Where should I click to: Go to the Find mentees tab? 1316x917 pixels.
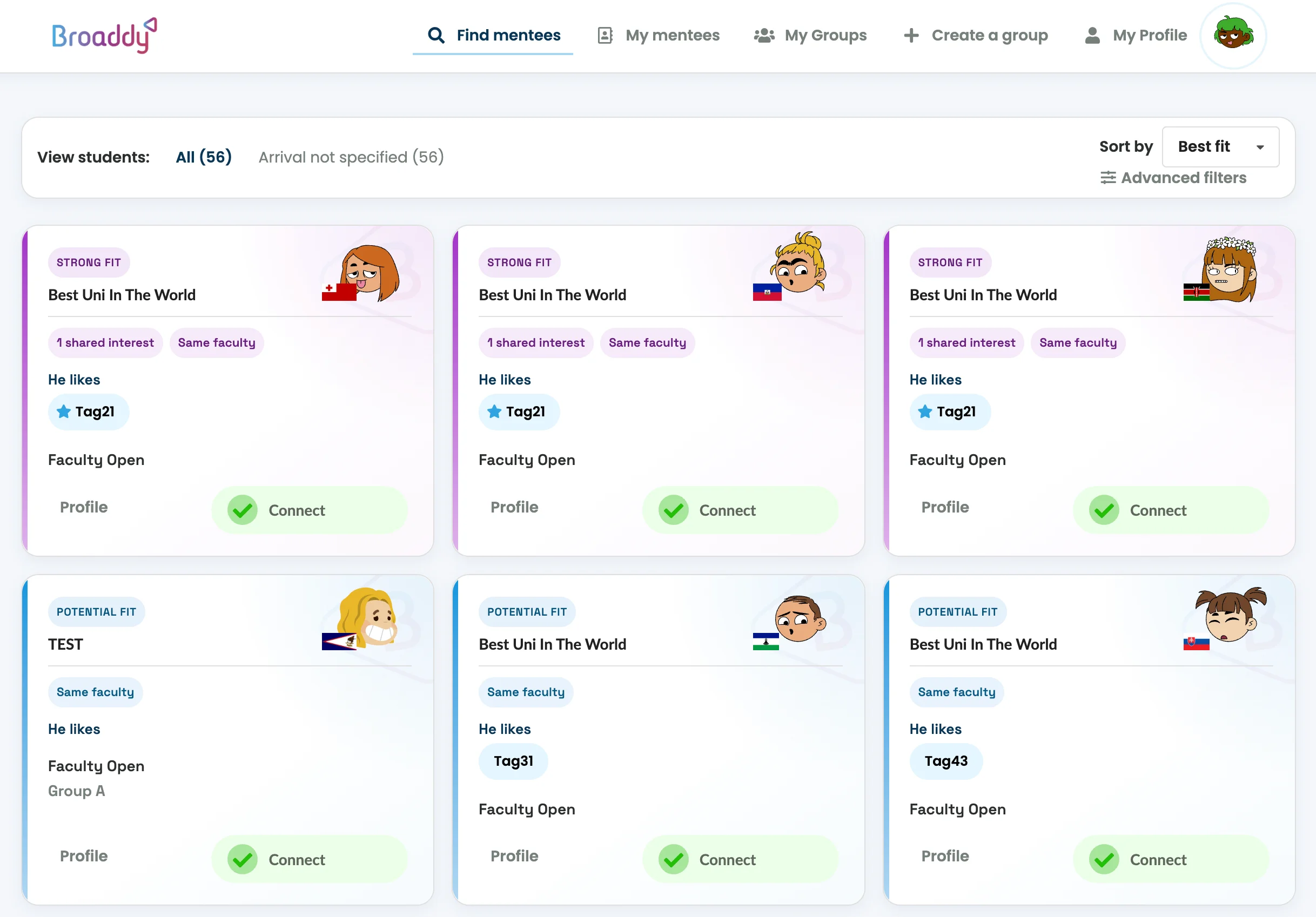(493, 36)
